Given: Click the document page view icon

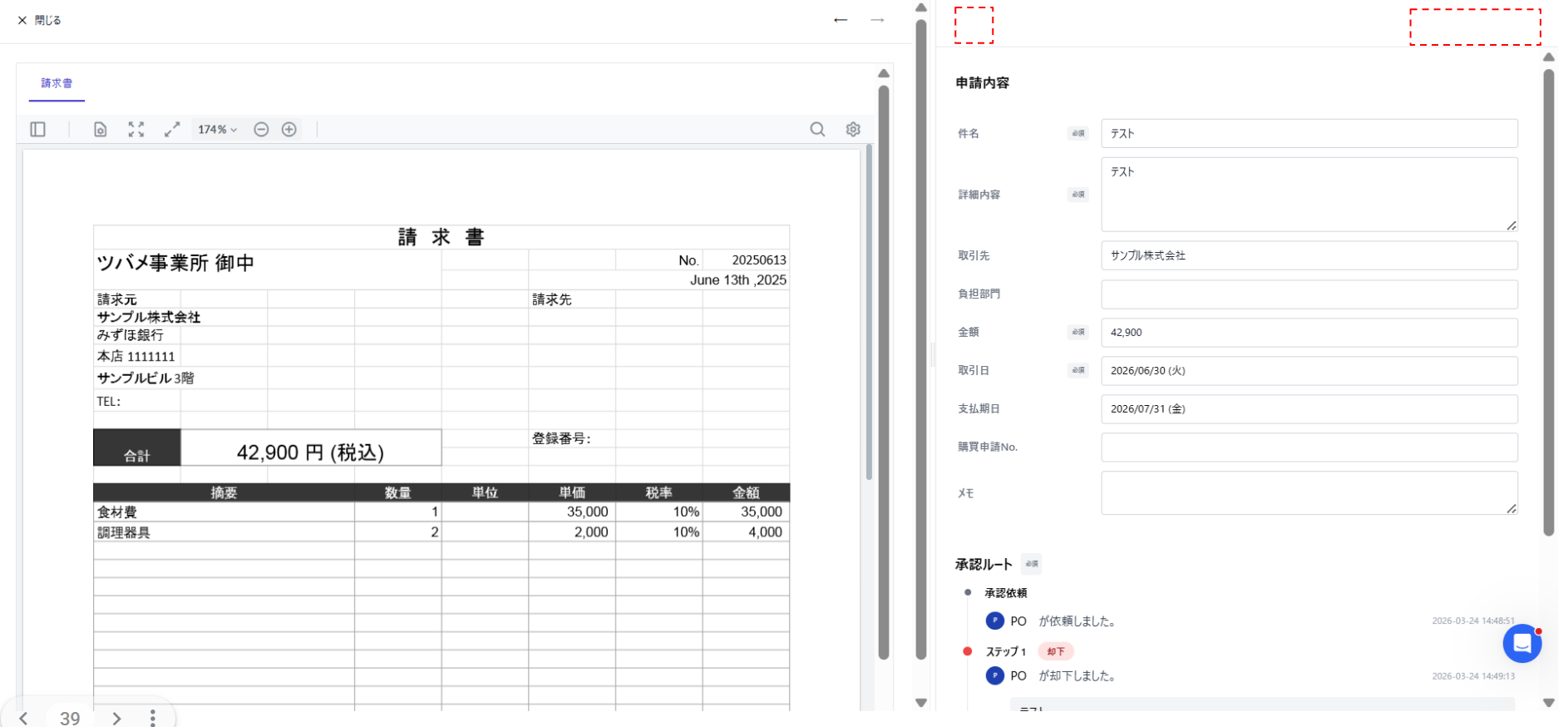Looking at the screenshot, I should [x=100, y=129].
